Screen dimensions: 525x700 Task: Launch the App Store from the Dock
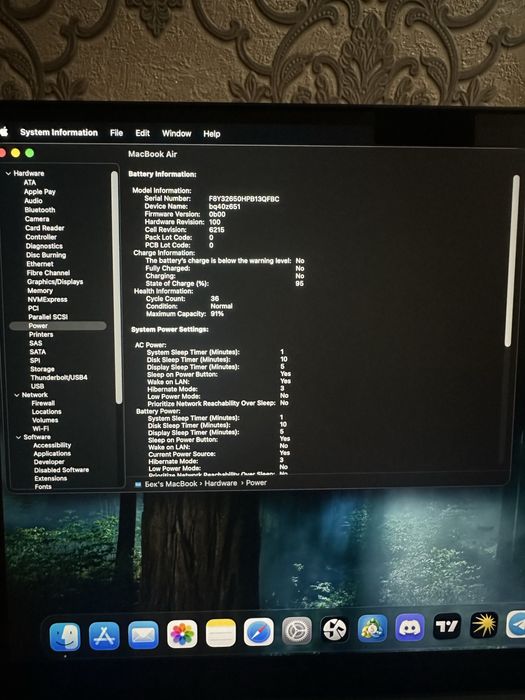coord(104,636)
